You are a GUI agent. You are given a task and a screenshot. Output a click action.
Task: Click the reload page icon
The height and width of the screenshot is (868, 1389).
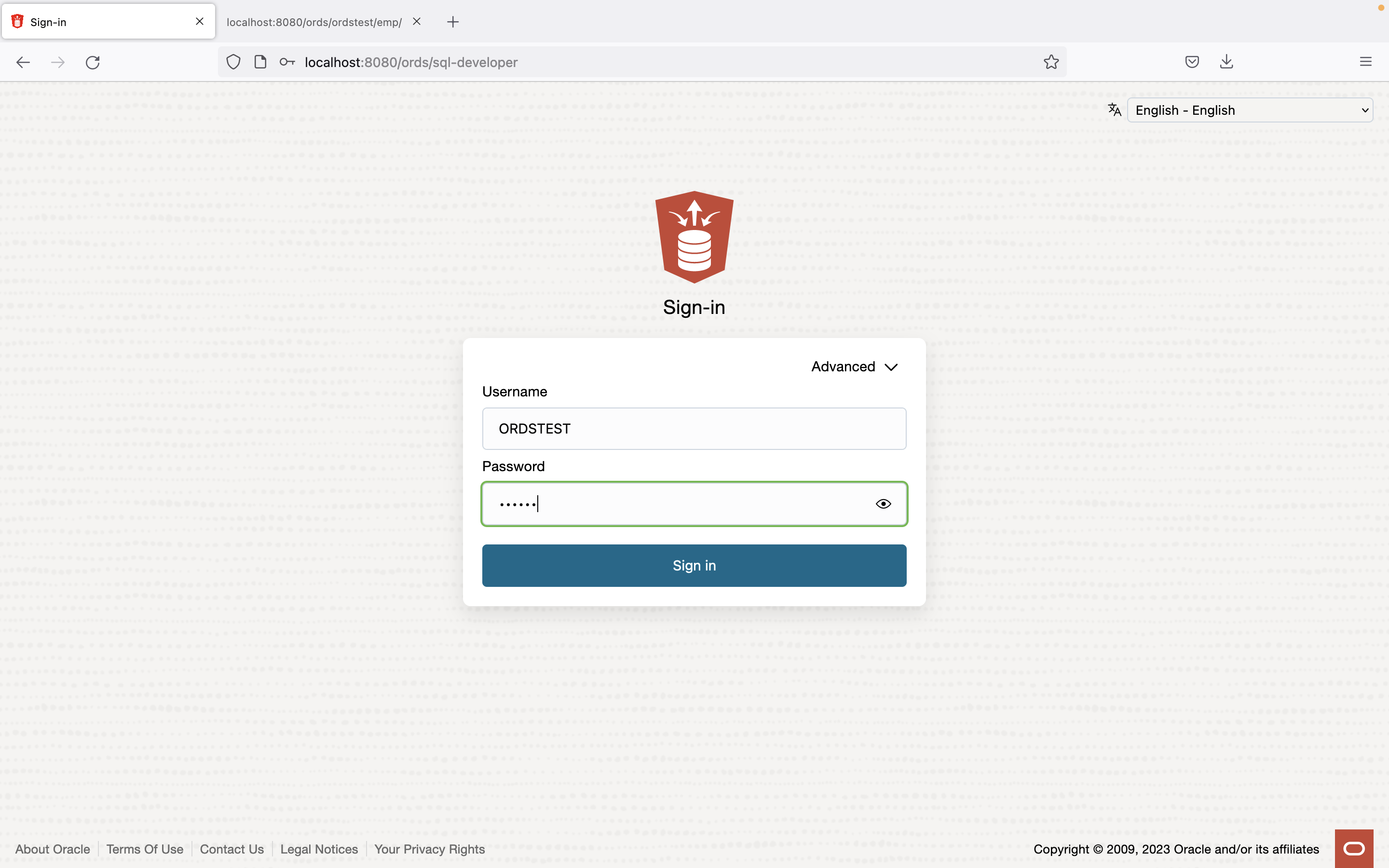[93, 62]
